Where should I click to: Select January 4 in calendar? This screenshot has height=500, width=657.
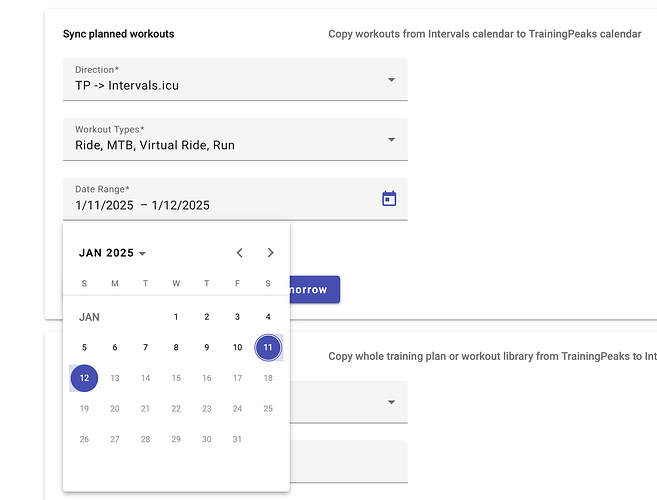pos(268,317)
